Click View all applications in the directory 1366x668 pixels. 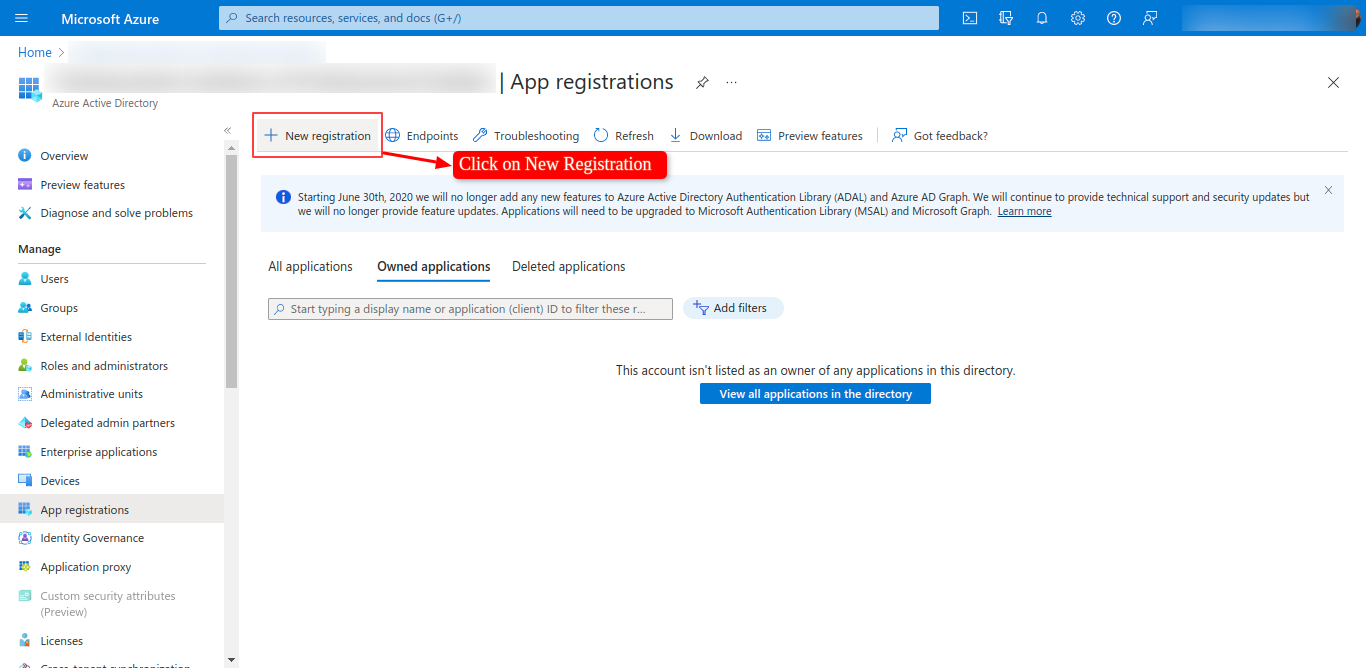coord(815,394)
